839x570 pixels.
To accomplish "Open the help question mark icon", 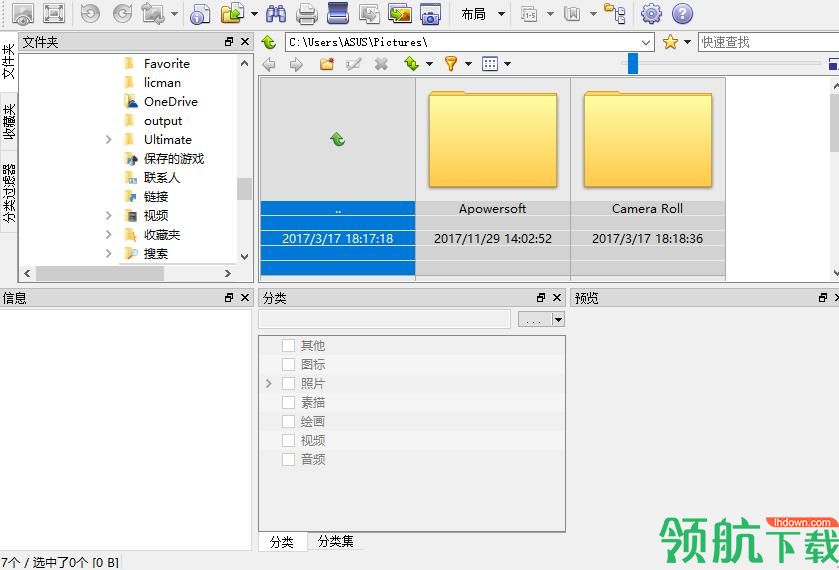I will (682, 14).
